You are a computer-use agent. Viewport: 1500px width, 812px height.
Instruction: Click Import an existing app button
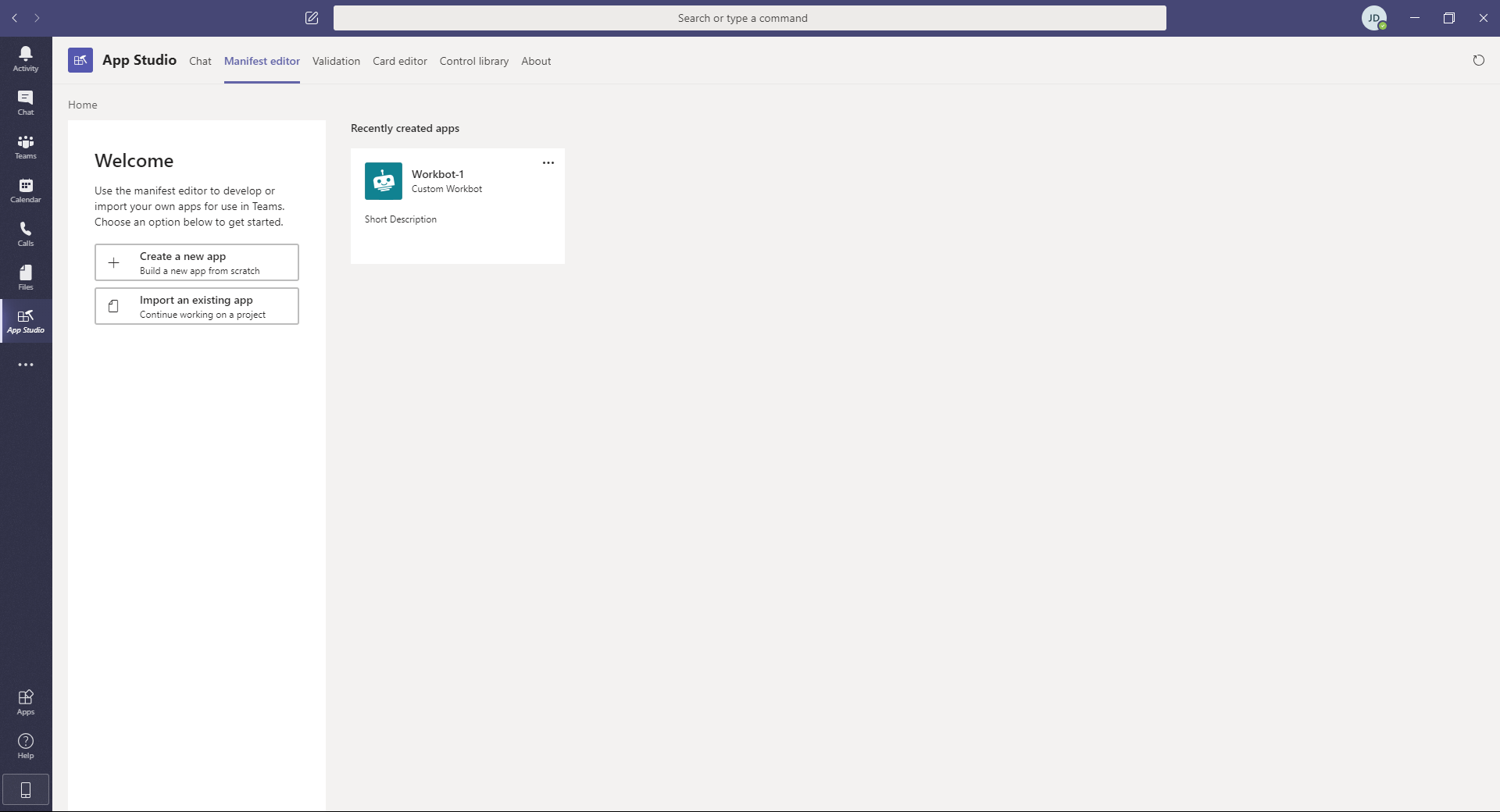pyautogui.click(x=197, y=306)
